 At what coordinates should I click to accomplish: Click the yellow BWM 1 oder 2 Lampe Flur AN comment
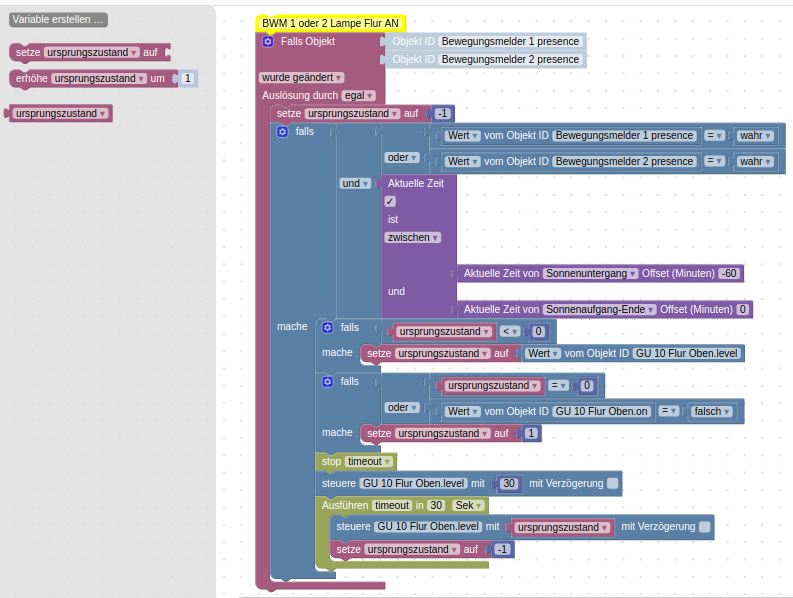pyautogui.click(x=330, y=23)
